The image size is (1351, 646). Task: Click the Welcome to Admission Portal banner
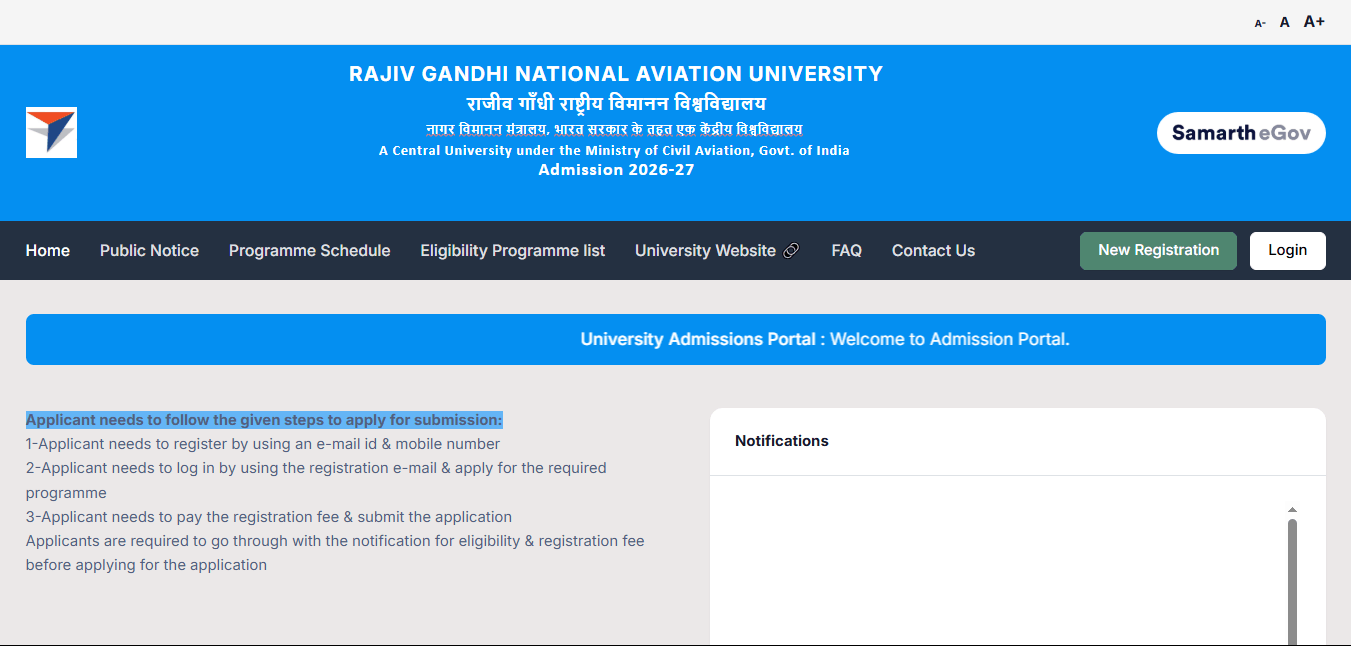click(x=825, y=340)
